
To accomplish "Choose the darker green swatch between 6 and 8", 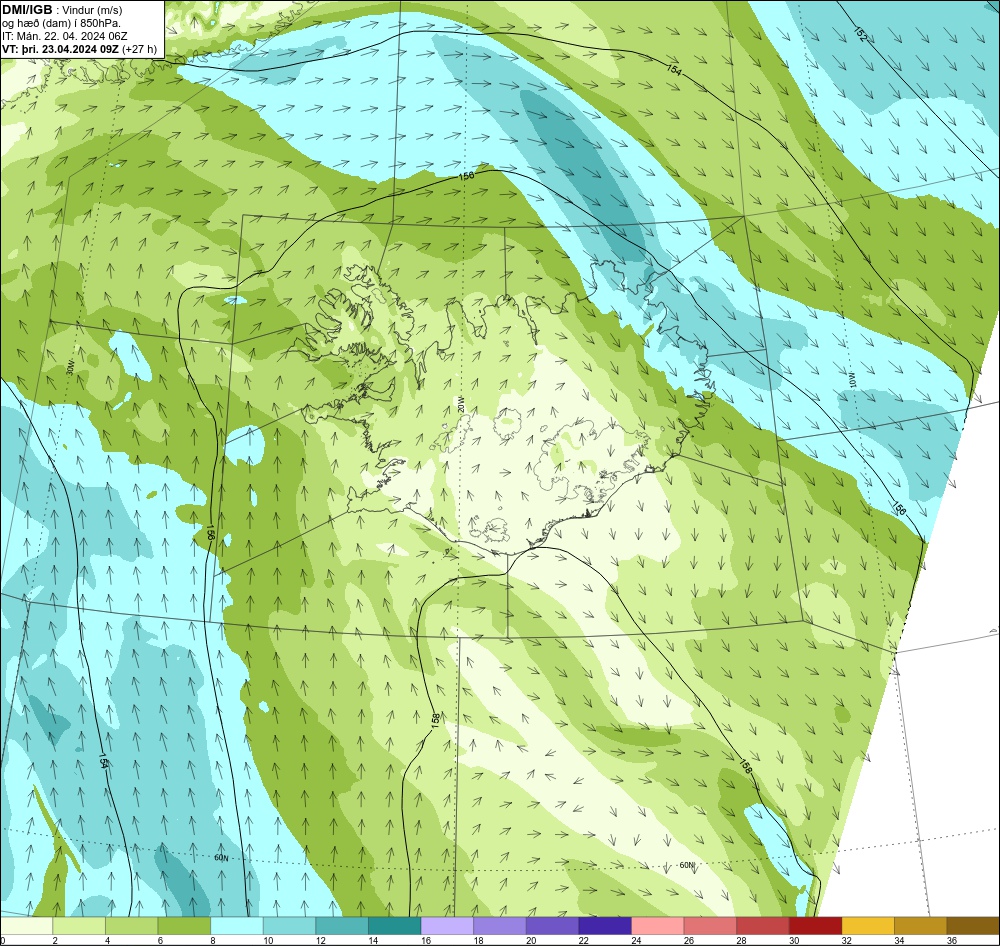I will [x=184, y=926].
